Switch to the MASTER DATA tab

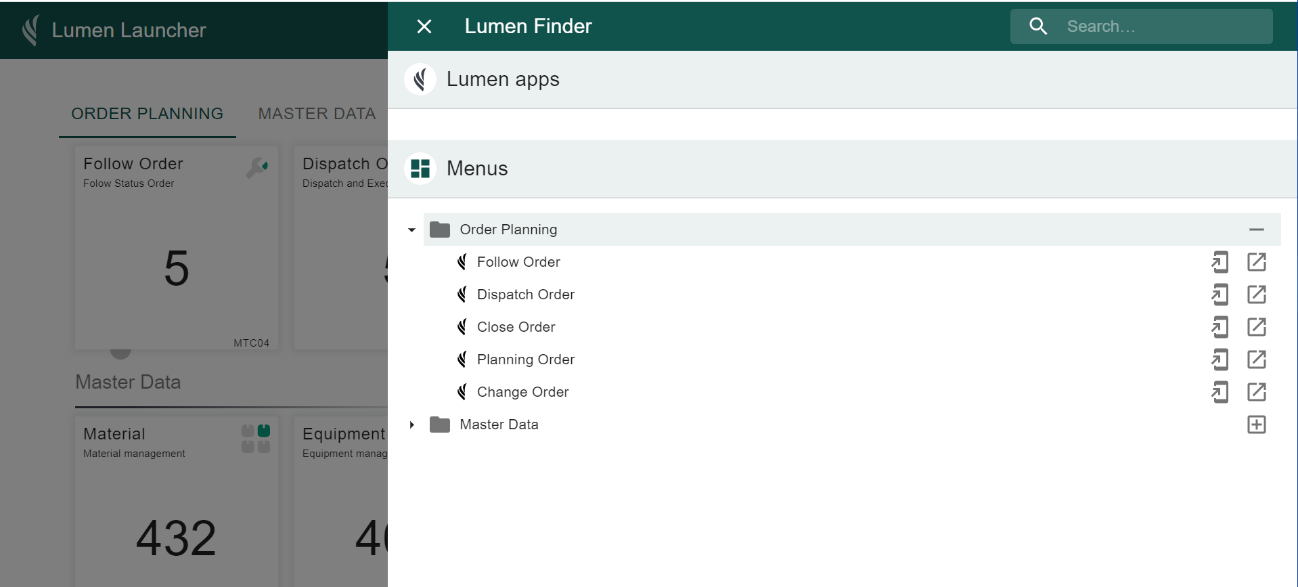point(316,114)
